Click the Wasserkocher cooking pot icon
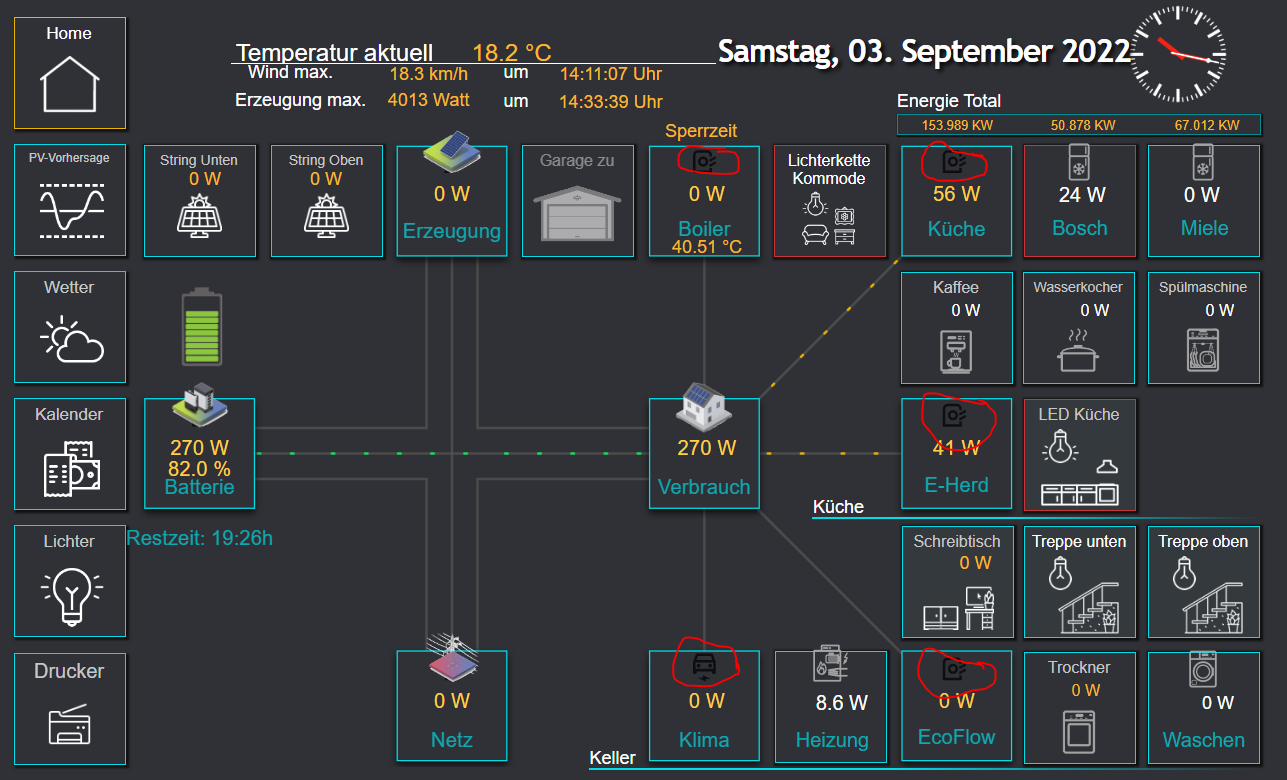 (x=1079, y=350)
